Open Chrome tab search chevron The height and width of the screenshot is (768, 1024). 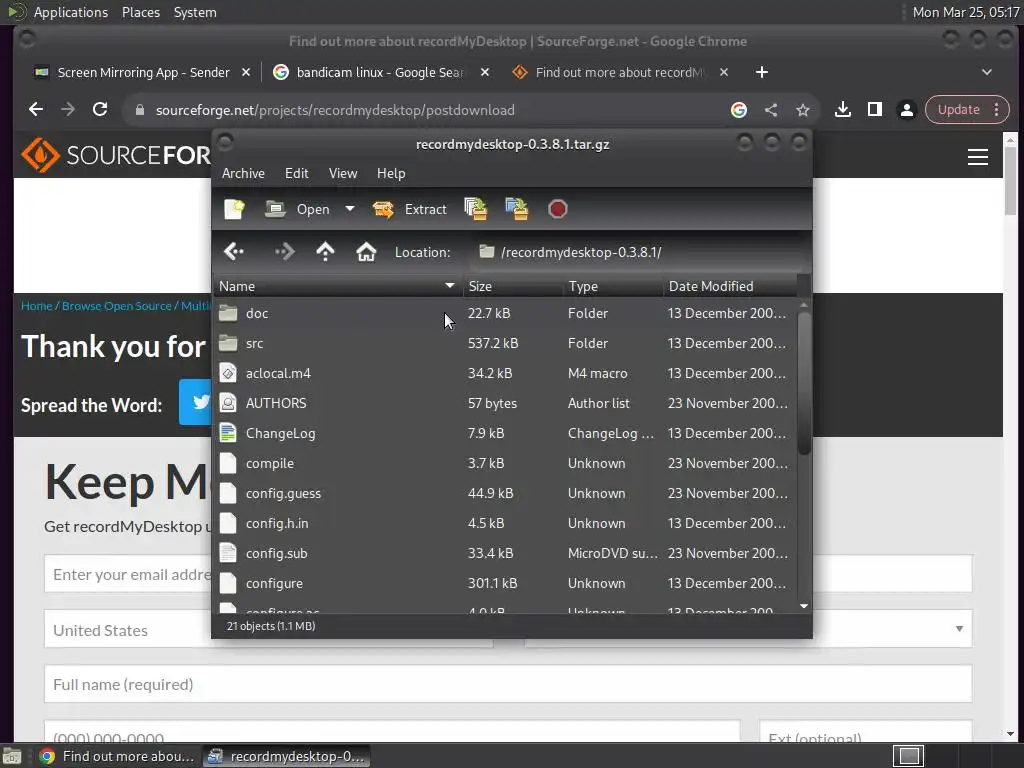pyautogui.click(x=987, y=72)
